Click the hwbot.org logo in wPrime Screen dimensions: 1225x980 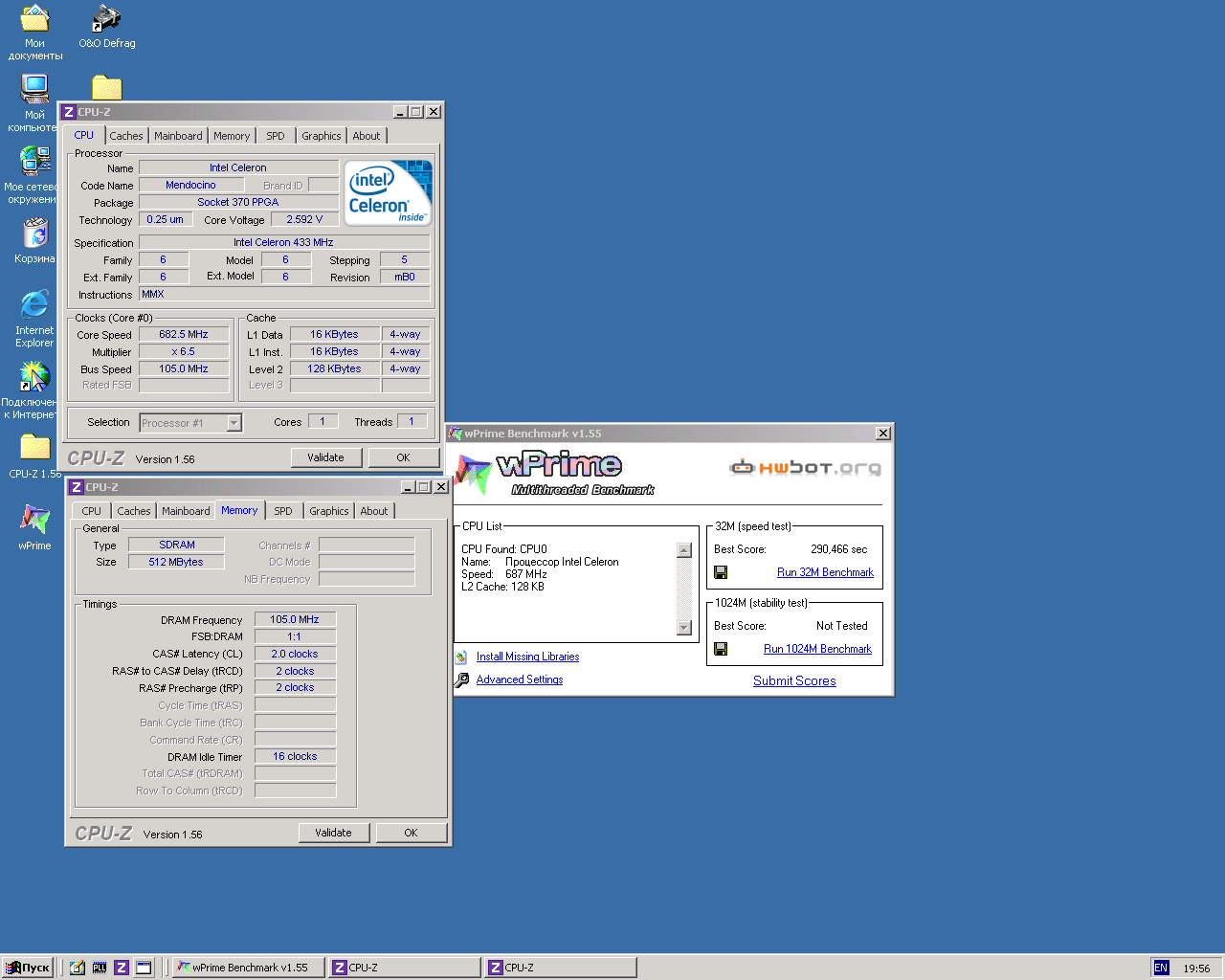tap(805, 467)
